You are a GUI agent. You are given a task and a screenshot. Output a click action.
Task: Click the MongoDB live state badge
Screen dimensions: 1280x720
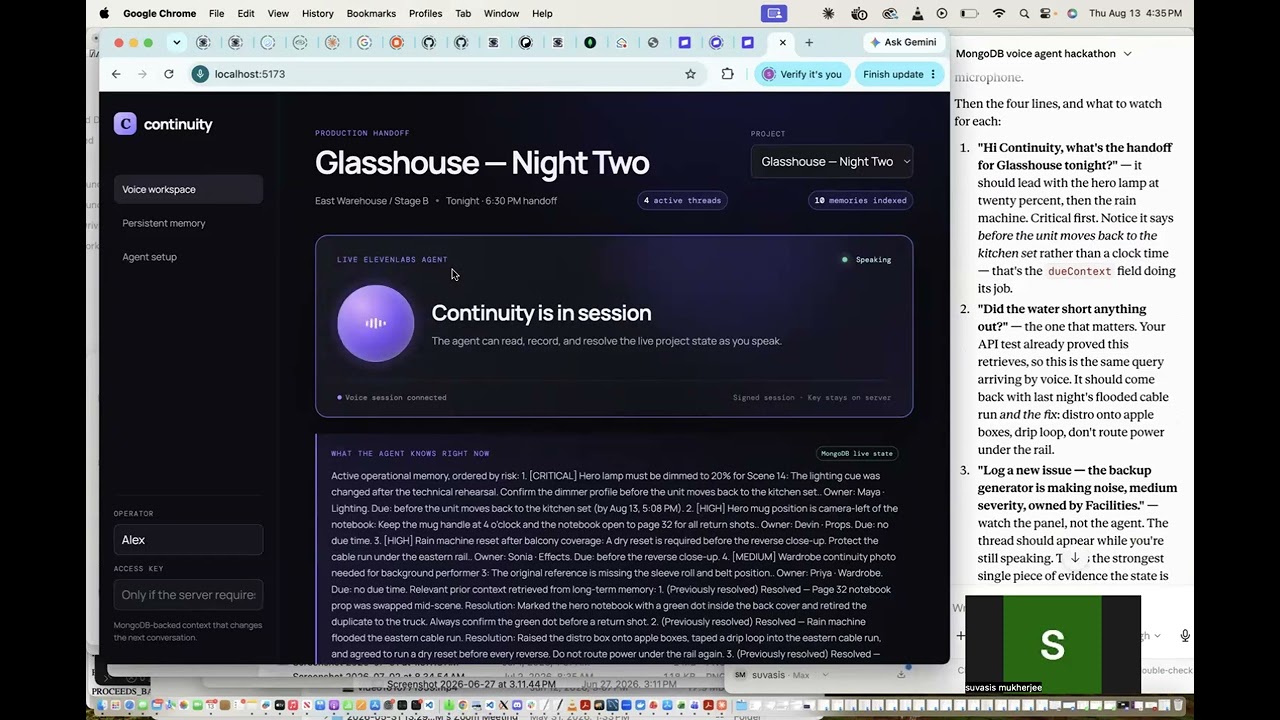click(857, 453)
